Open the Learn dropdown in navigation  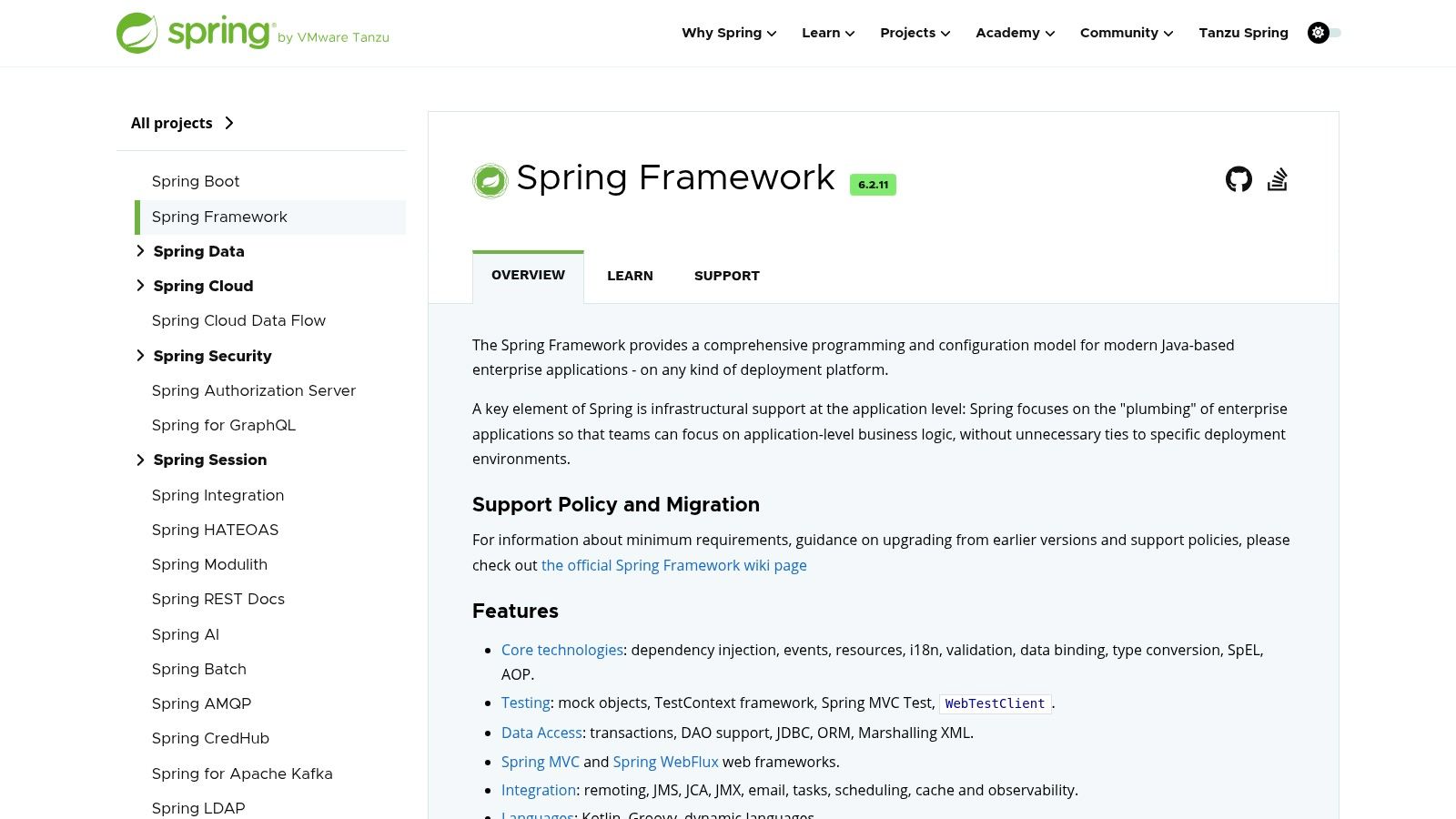pyautogui.click(x=828, y=33)
